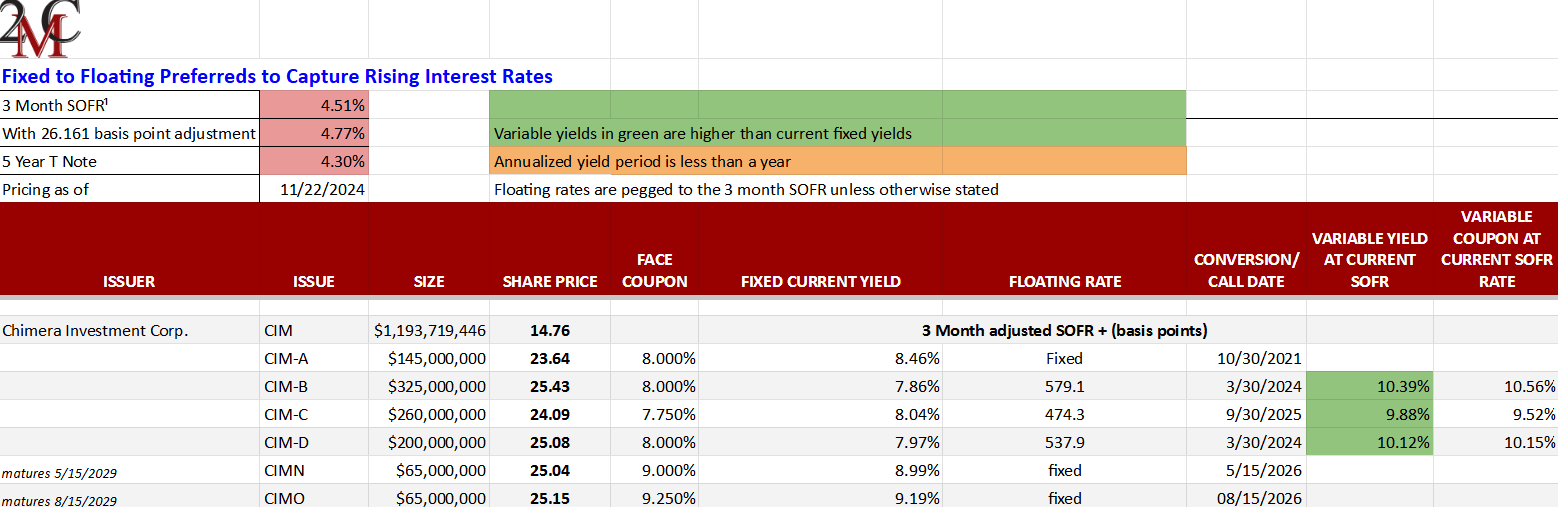Image resolution: width=1558 pixels, height=507 pixels.
Task: Select the CIM ticker cell
Action: (314, 330)
